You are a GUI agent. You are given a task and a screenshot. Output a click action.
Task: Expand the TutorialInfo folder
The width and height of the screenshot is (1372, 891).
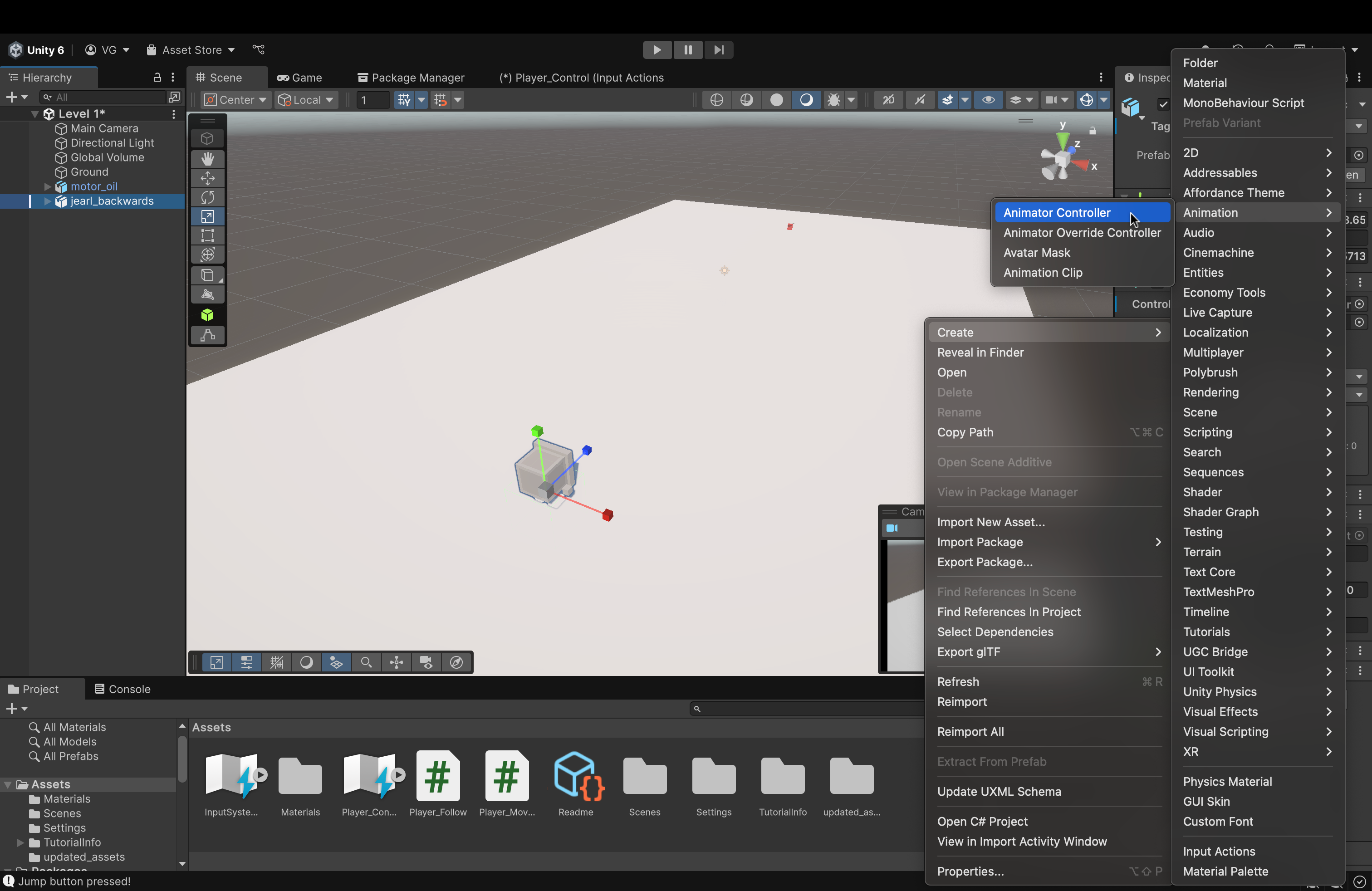20,842
